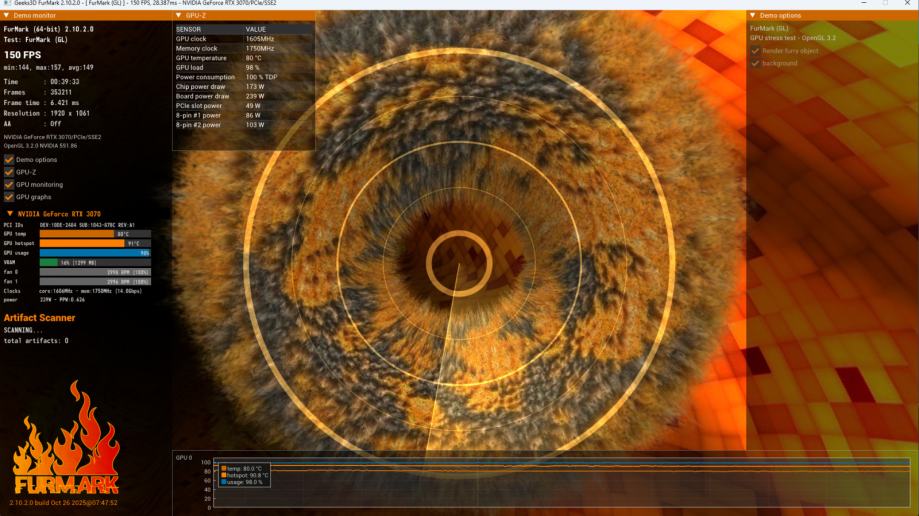Toggle the background checkbox in Demo options
Viewport: 919px width, 516px height.
(755, 63)
